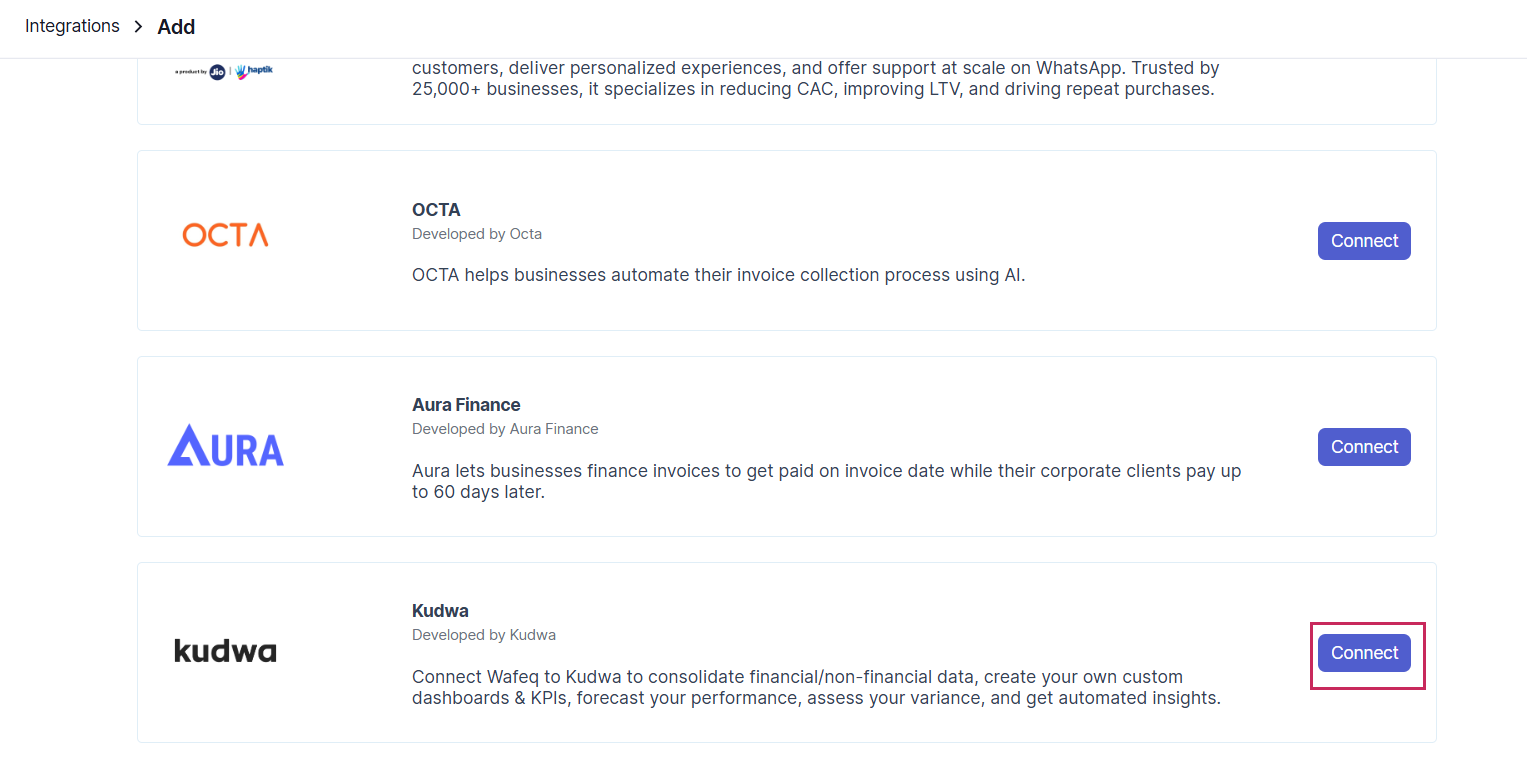The width and height of the screenshot is (1527, 781).
Task: Click "Developed by Aura Finance" subtitle
Action: click(505, 429)
